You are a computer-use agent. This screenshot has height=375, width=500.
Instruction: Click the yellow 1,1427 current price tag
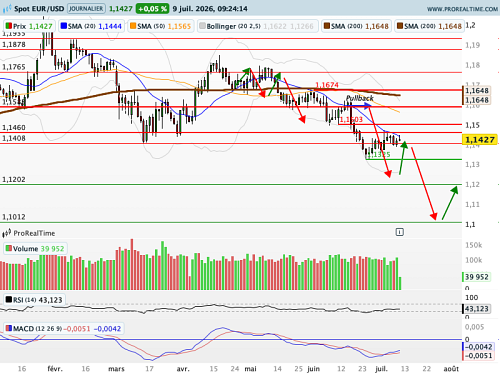480,140
